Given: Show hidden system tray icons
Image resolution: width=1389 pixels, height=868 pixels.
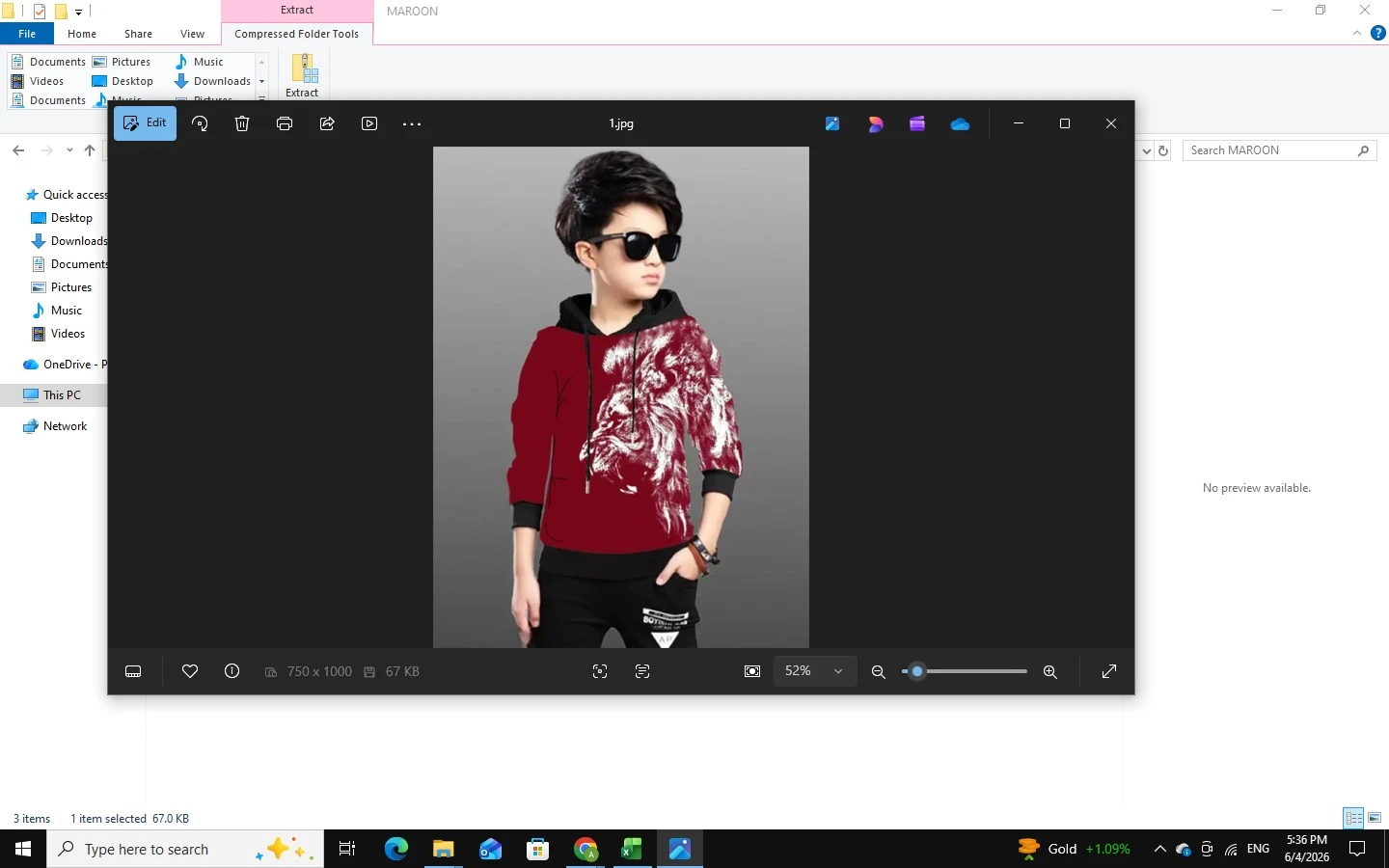Looking at the screenshot, I should click(x=1159, y=849).
